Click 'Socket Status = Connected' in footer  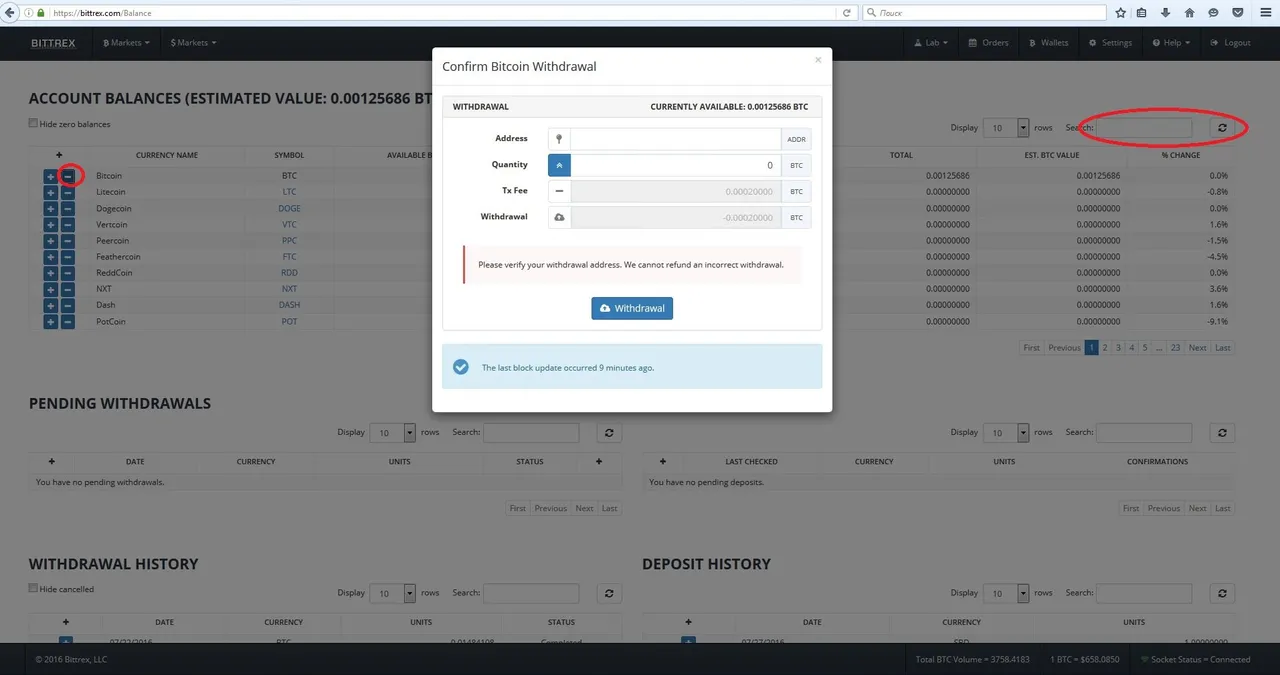pyautogui.click(x=1195, y=659)
